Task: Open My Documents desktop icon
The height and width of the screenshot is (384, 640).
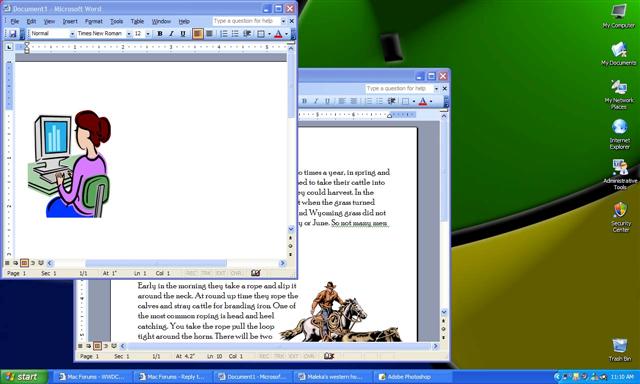Action: (619, 54)
